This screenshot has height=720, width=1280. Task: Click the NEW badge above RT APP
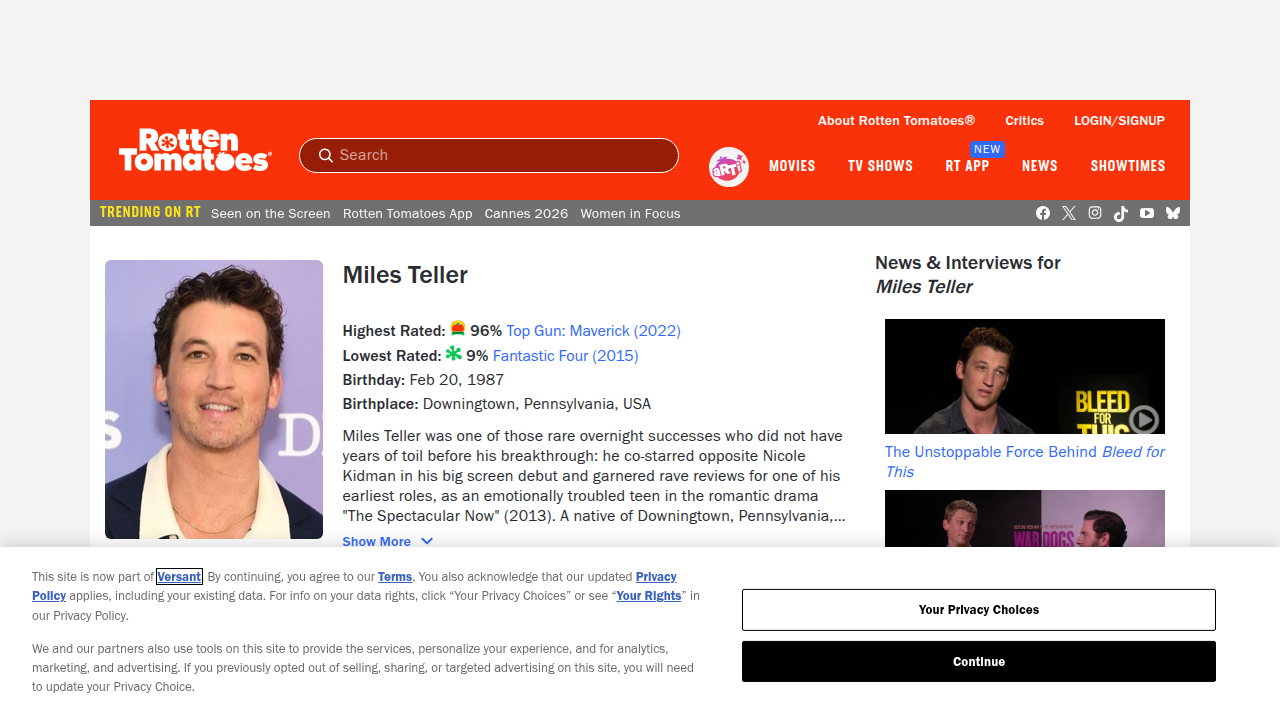pos(987,149)
